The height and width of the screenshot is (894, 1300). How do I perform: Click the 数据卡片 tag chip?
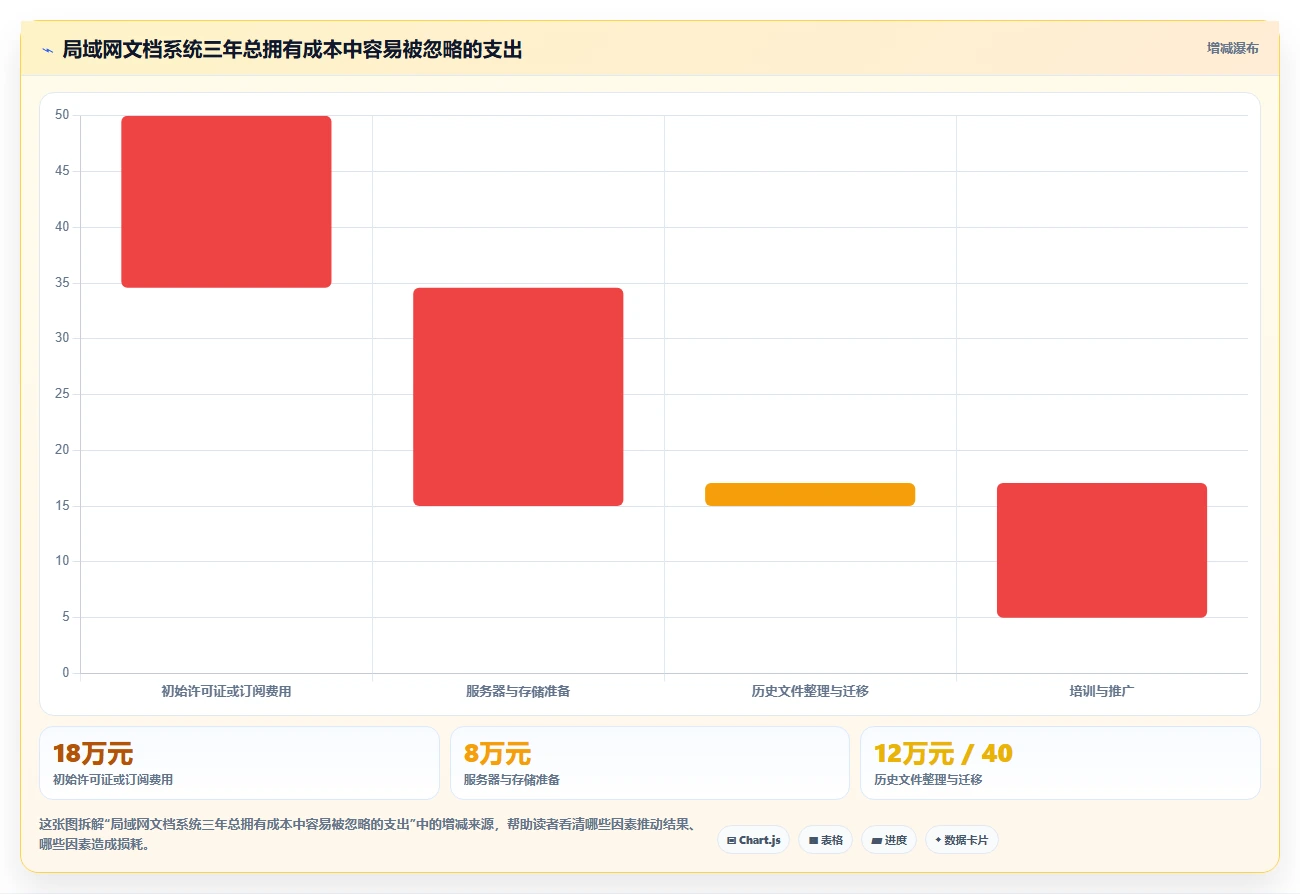click(961, 840)
